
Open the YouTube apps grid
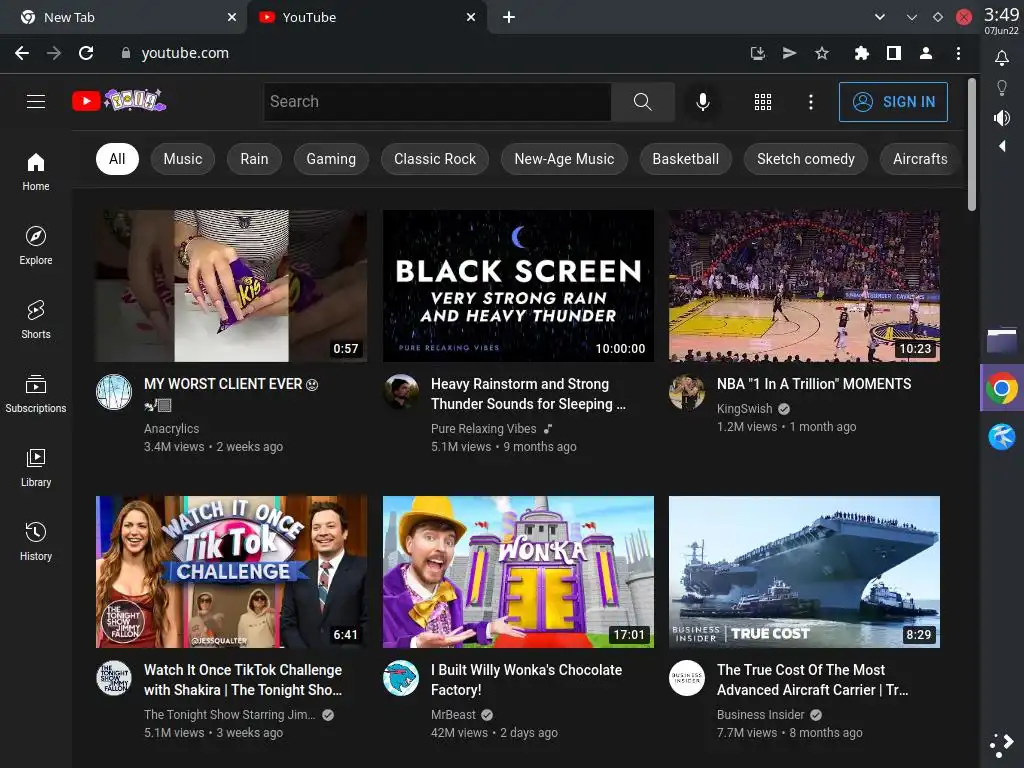point(763,102)
